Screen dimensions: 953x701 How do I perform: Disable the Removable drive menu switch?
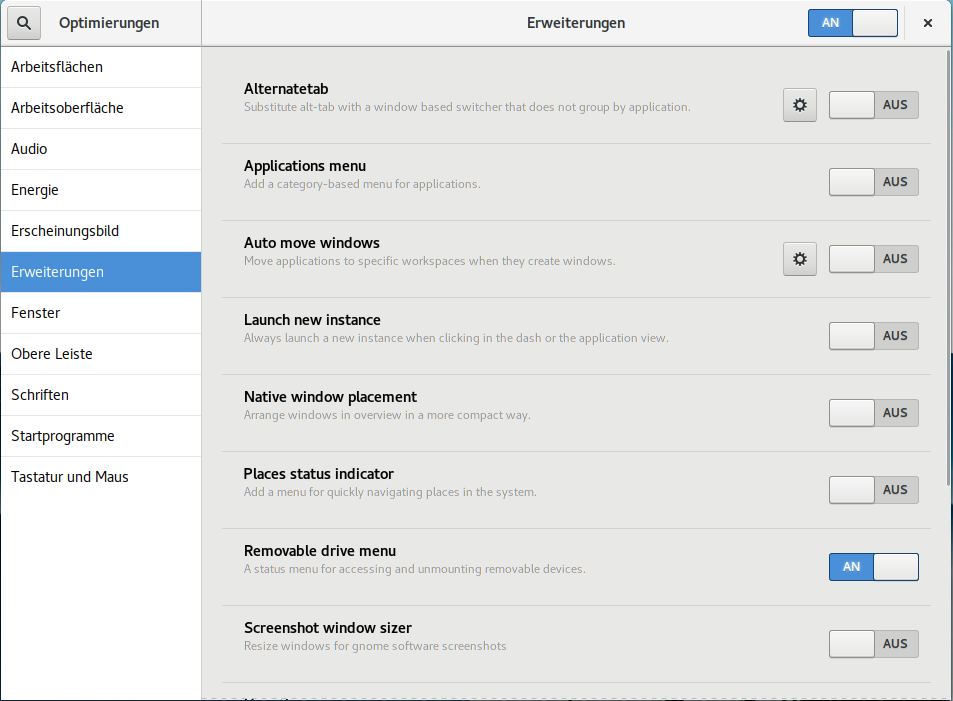pos(873,567)
